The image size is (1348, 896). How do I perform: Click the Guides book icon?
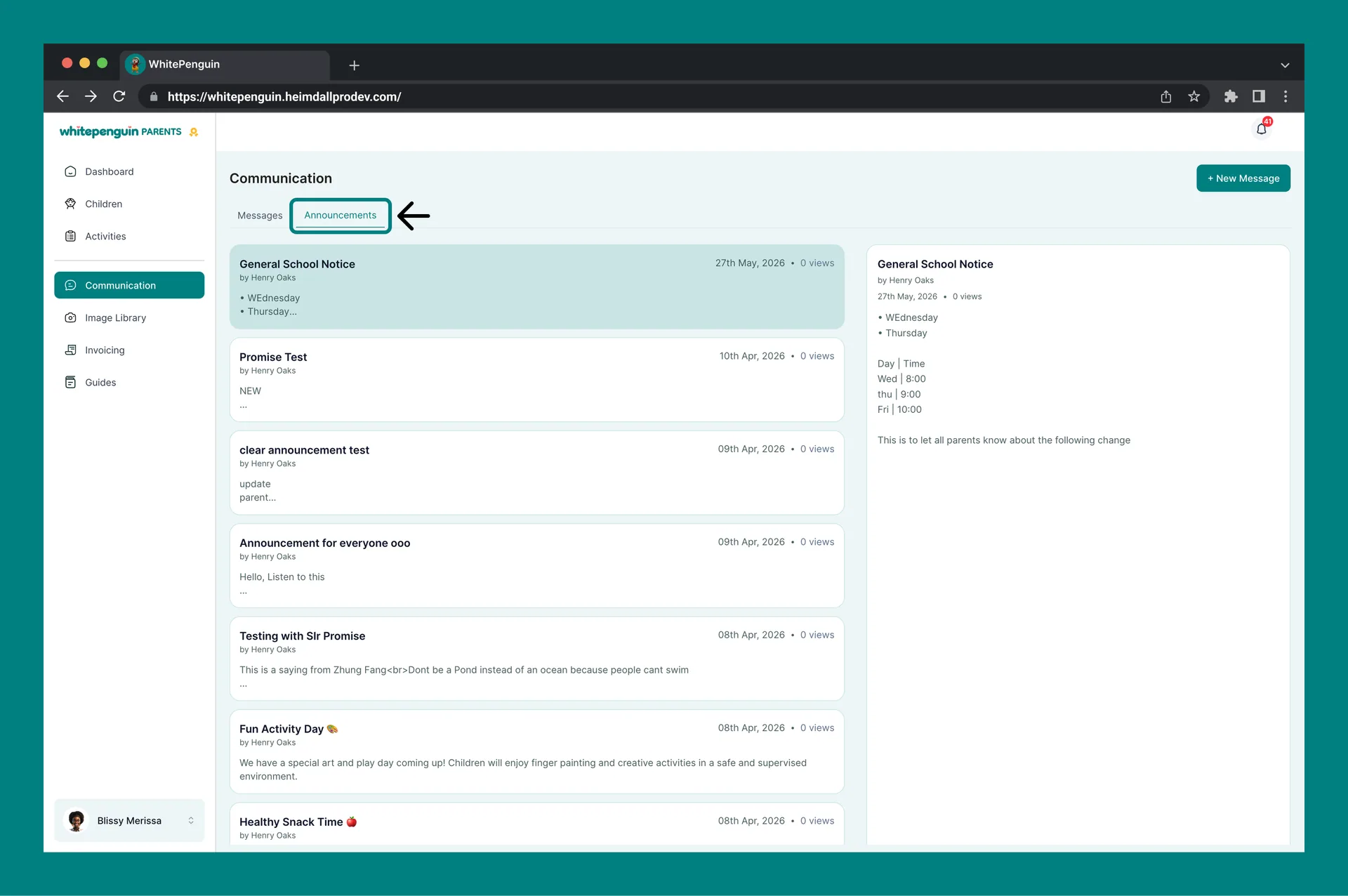(x=70, y=382)
